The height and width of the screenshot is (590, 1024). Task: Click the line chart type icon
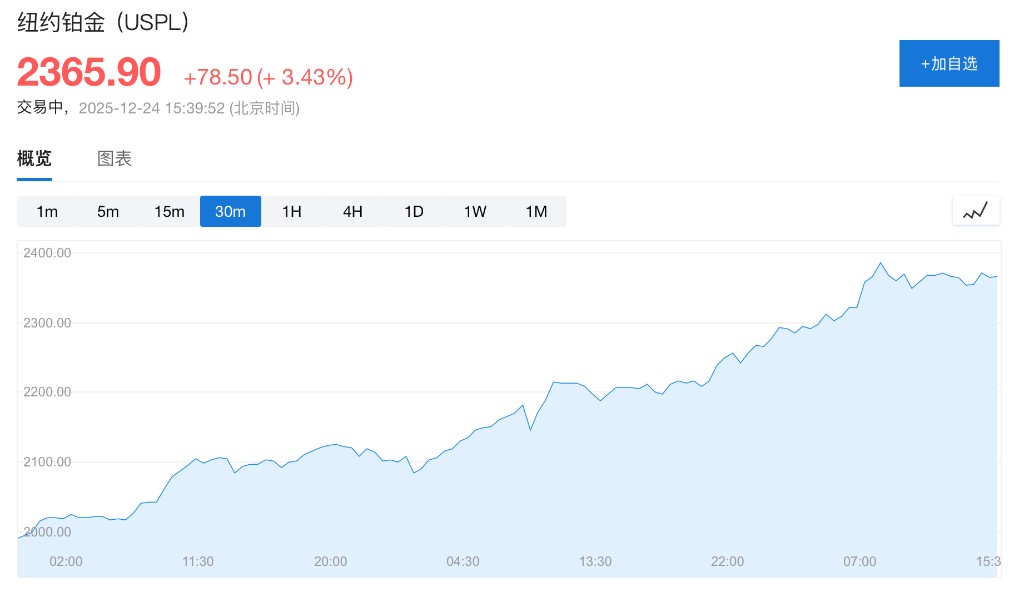coord(975,211)
